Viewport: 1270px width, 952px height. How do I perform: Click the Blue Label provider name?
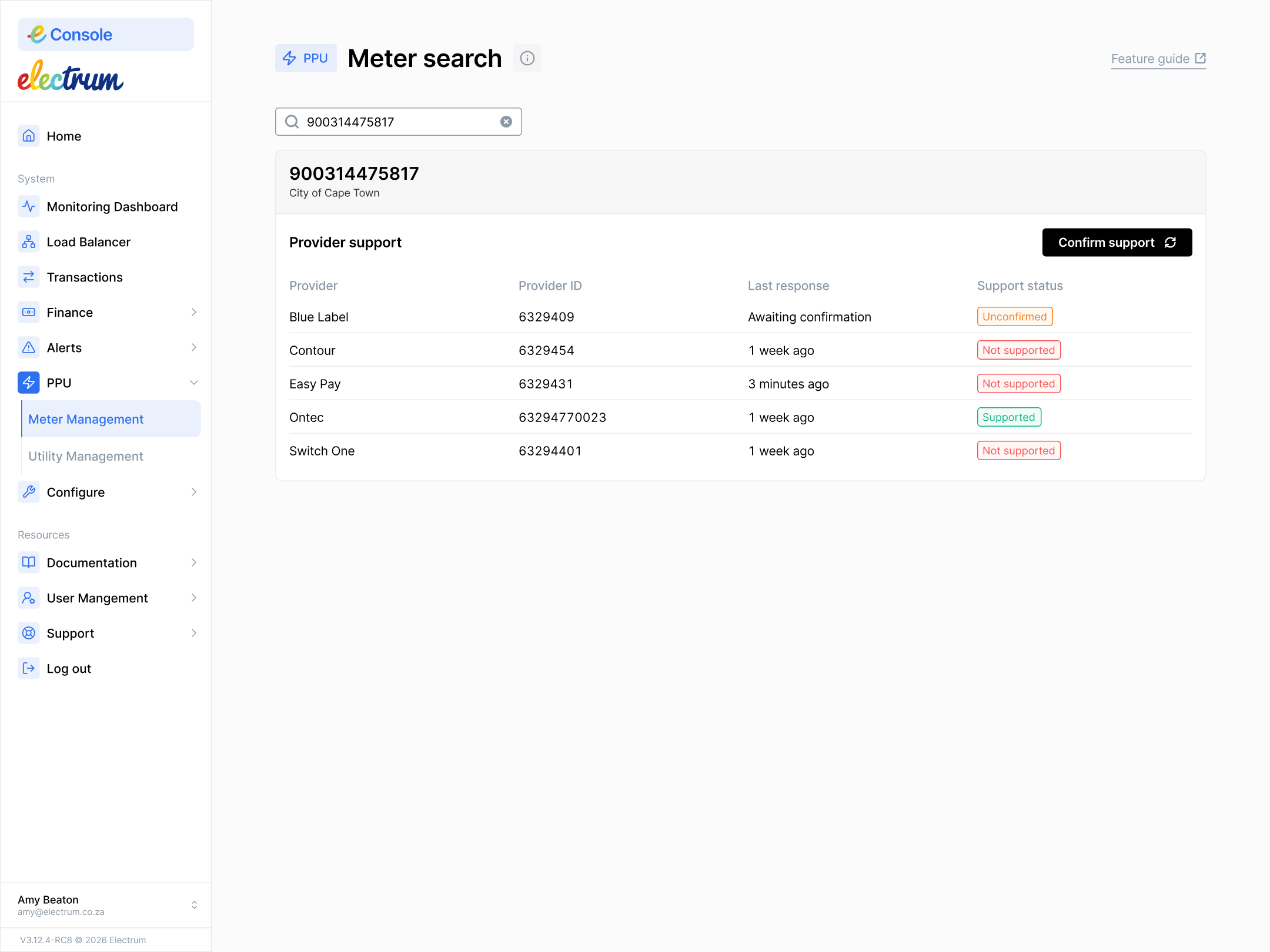point(319,317)
